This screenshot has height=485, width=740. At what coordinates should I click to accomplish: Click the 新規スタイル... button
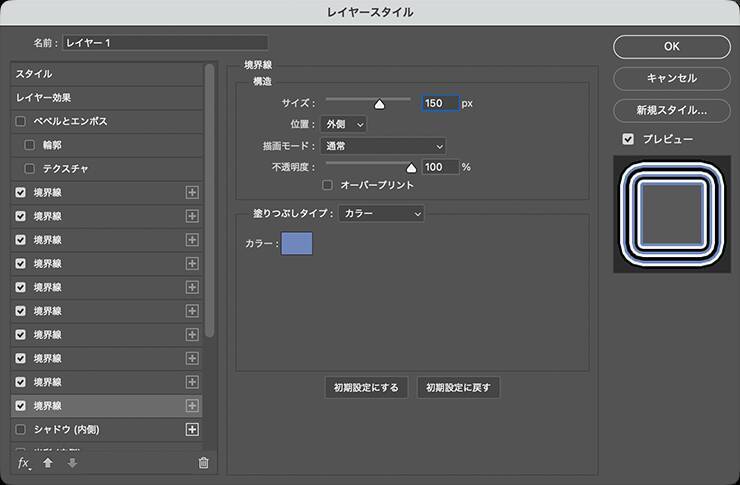point(672,110)
